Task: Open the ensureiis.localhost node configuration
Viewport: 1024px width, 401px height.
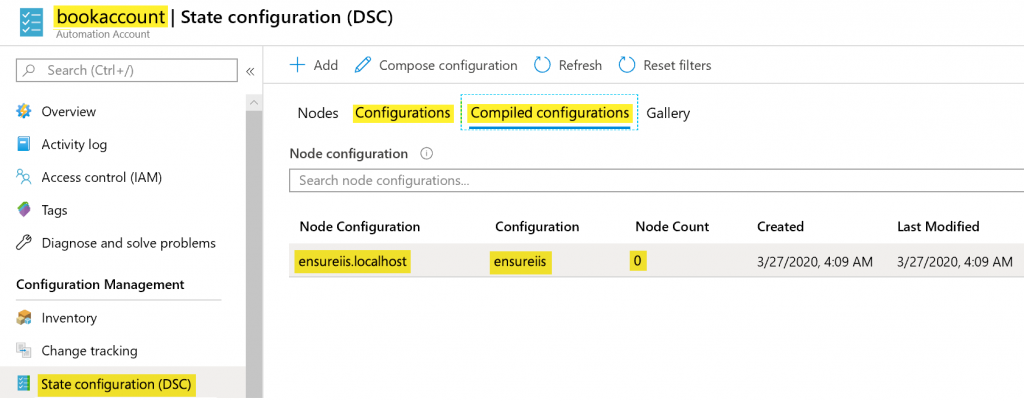Action: [x=354, y=261]
